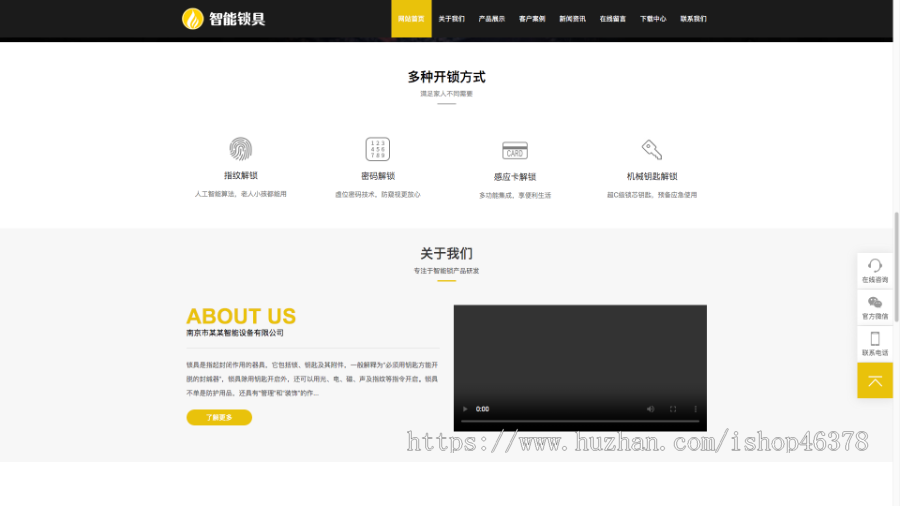Click the 0:00 video time display
The height and width of the screenshot is (506, 900).
coord(482,409)
